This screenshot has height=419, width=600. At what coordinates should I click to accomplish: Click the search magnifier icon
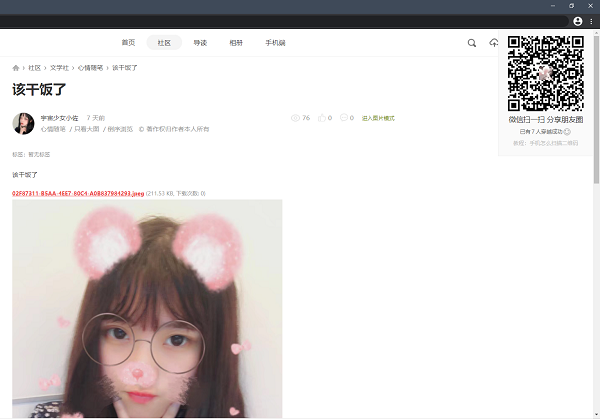(x=472, y=43)
